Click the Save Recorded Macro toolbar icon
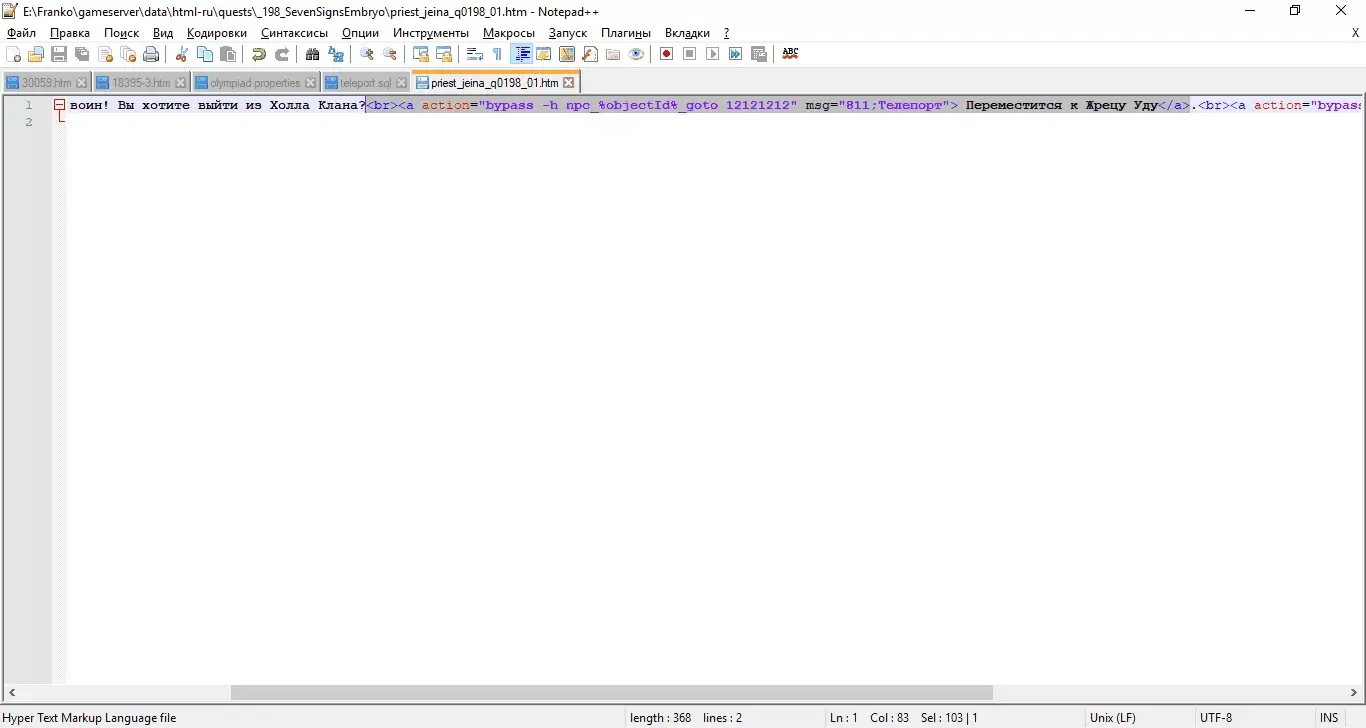The width and height of the screenshot is (1366, 728). (759, 54)
